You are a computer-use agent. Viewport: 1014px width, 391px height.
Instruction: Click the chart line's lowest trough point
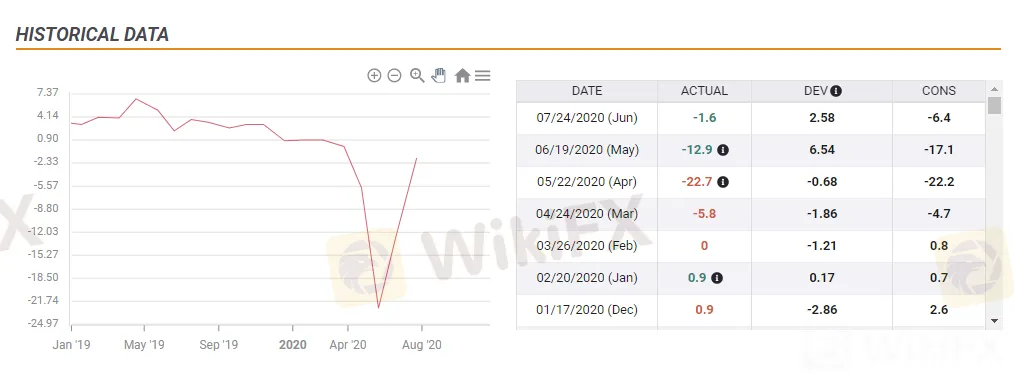tap(378, 307)
